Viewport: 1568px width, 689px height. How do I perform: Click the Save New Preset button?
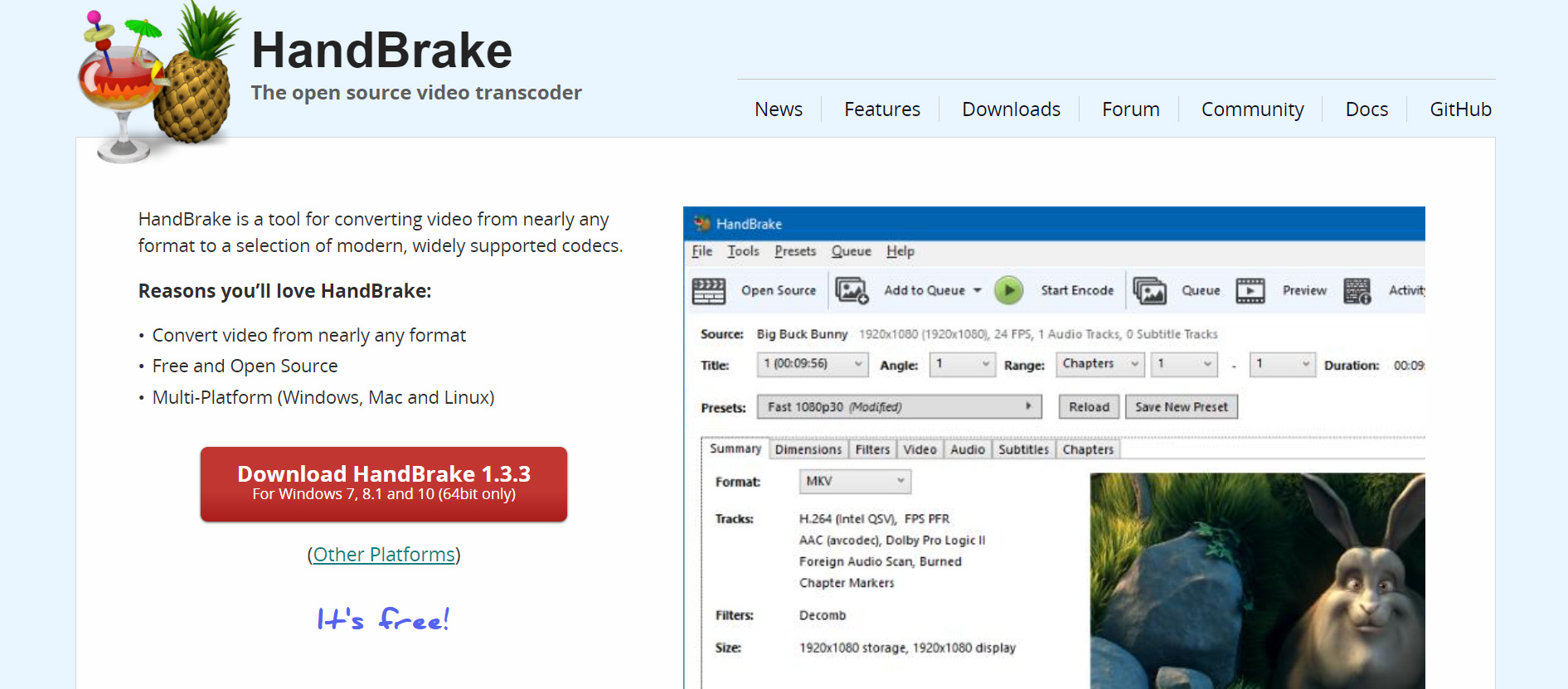click(x=1181, y=407)
